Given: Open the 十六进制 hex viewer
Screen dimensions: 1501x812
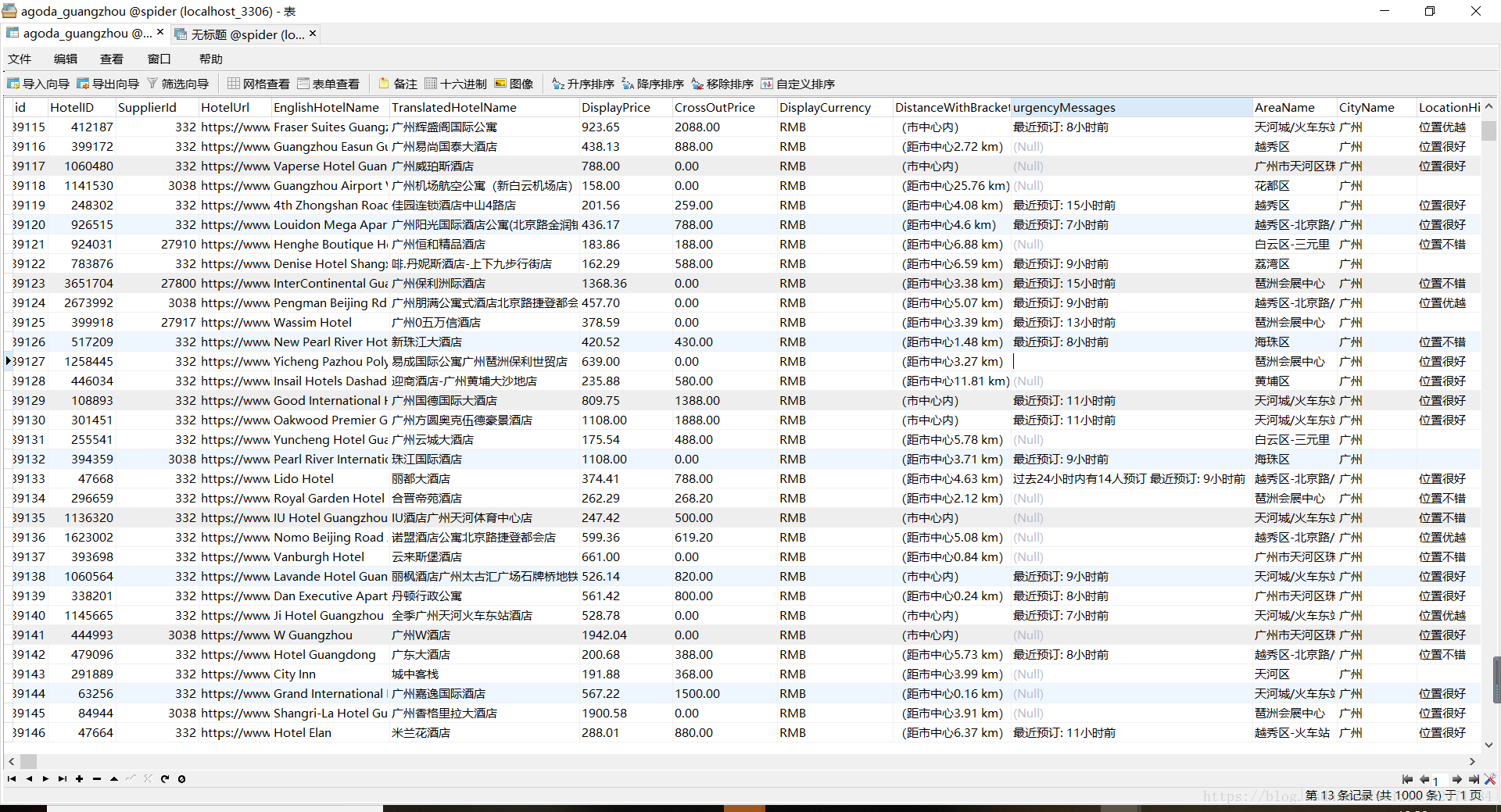Looking at the screenshot, I should tap(456, 84).
